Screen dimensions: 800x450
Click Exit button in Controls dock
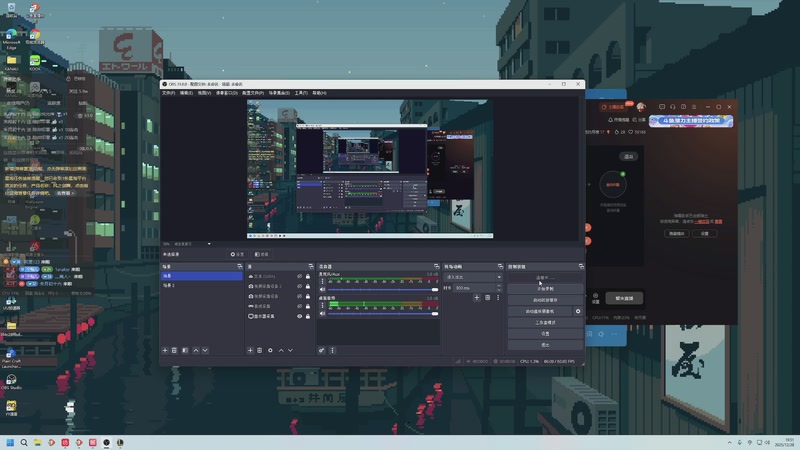[545, 345]
